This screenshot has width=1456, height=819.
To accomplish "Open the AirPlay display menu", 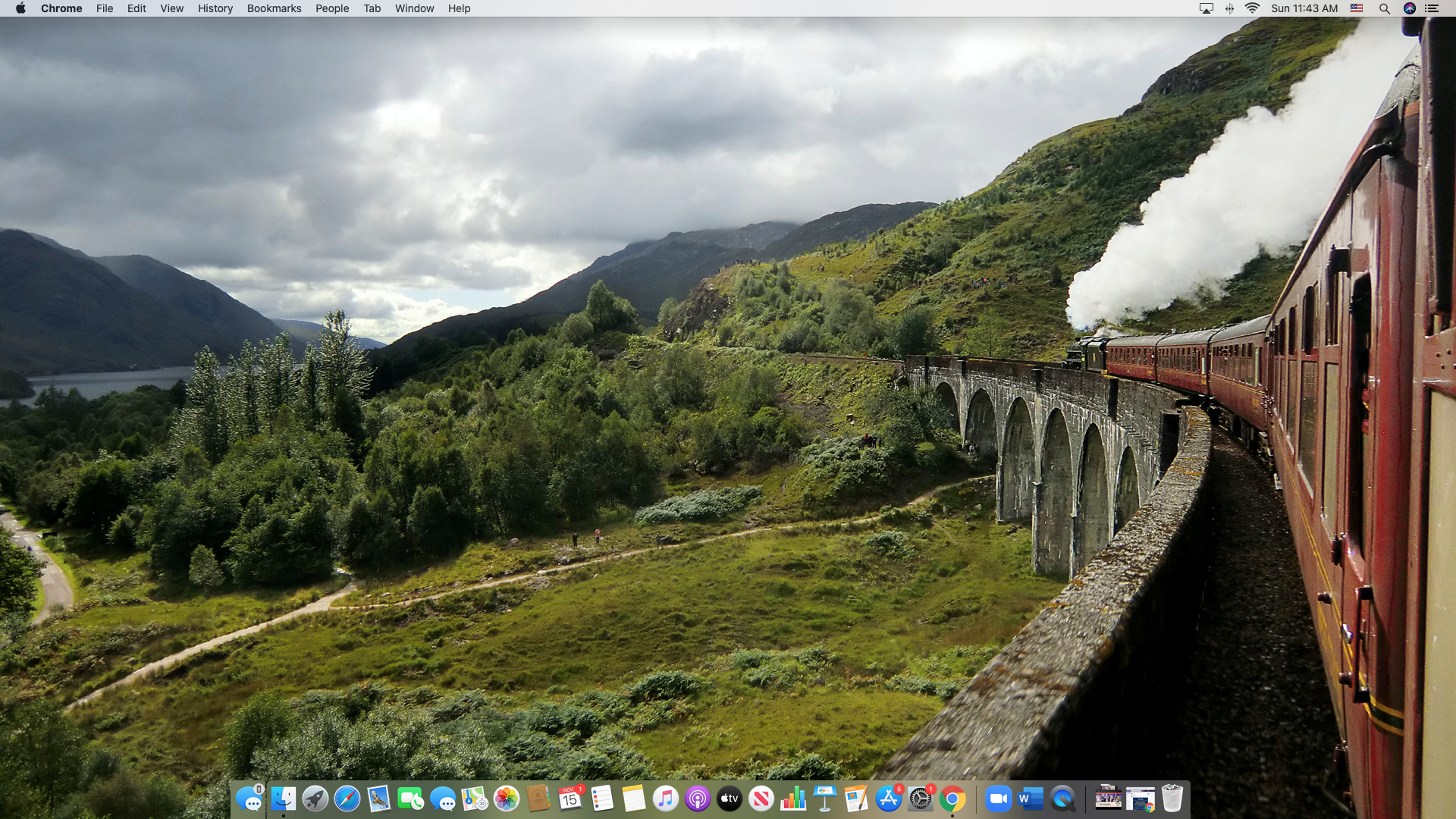I will point(1206,8).
